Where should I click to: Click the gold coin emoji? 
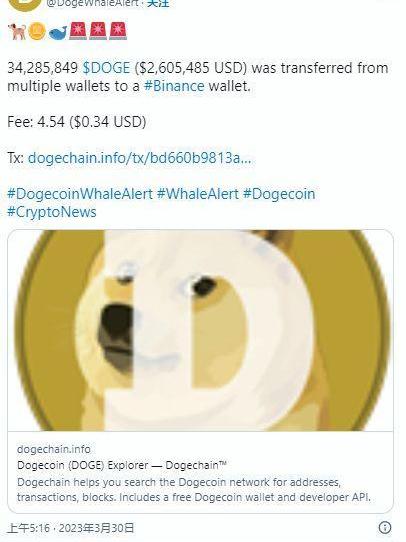37,32
